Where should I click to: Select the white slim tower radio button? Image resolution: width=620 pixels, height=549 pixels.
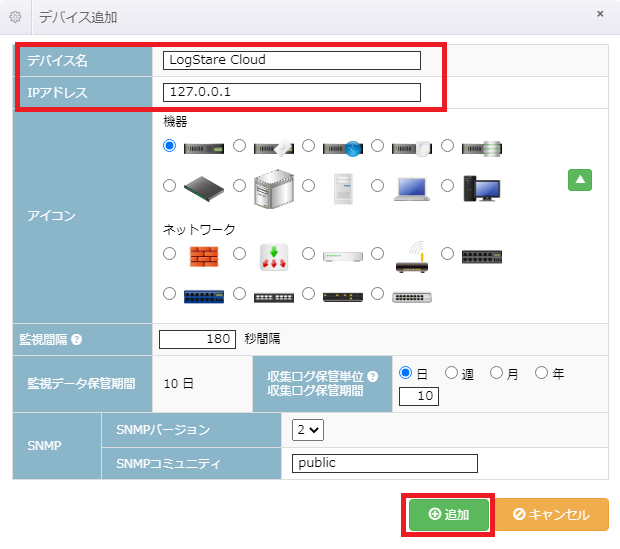[308, 186]
